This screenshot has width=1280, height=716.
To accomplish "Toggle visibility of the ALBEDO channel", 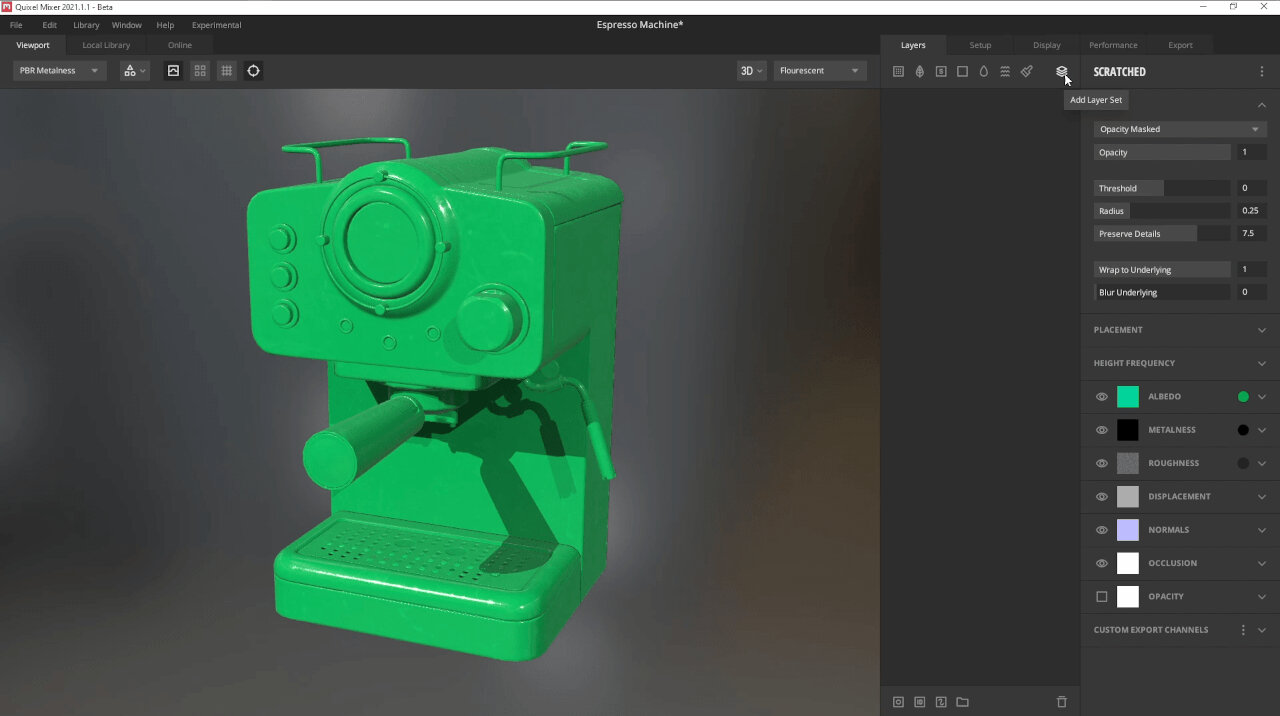I will click(x=1101, y=396).
